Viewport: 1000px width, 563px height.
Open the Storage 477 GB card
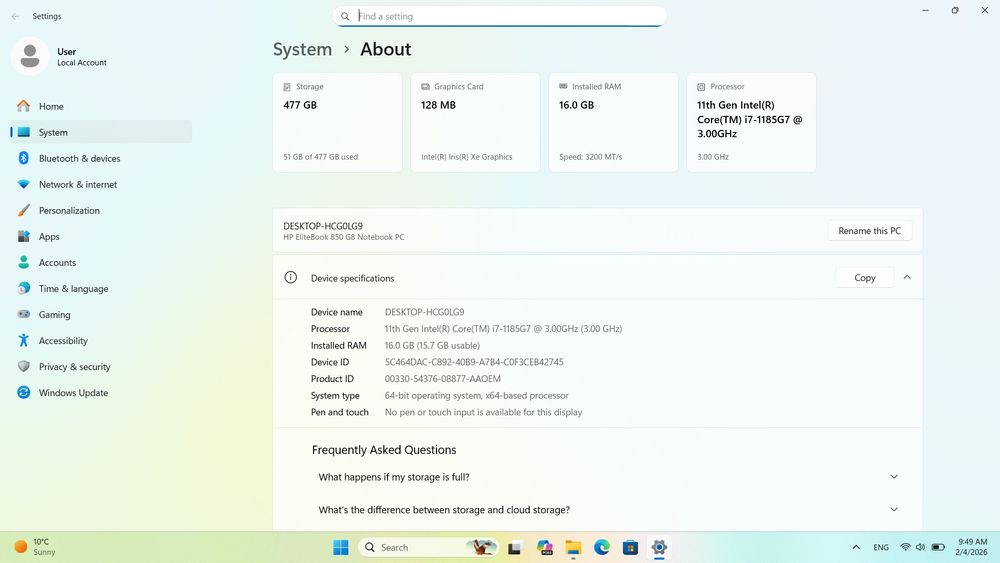(x=337, y=122)
